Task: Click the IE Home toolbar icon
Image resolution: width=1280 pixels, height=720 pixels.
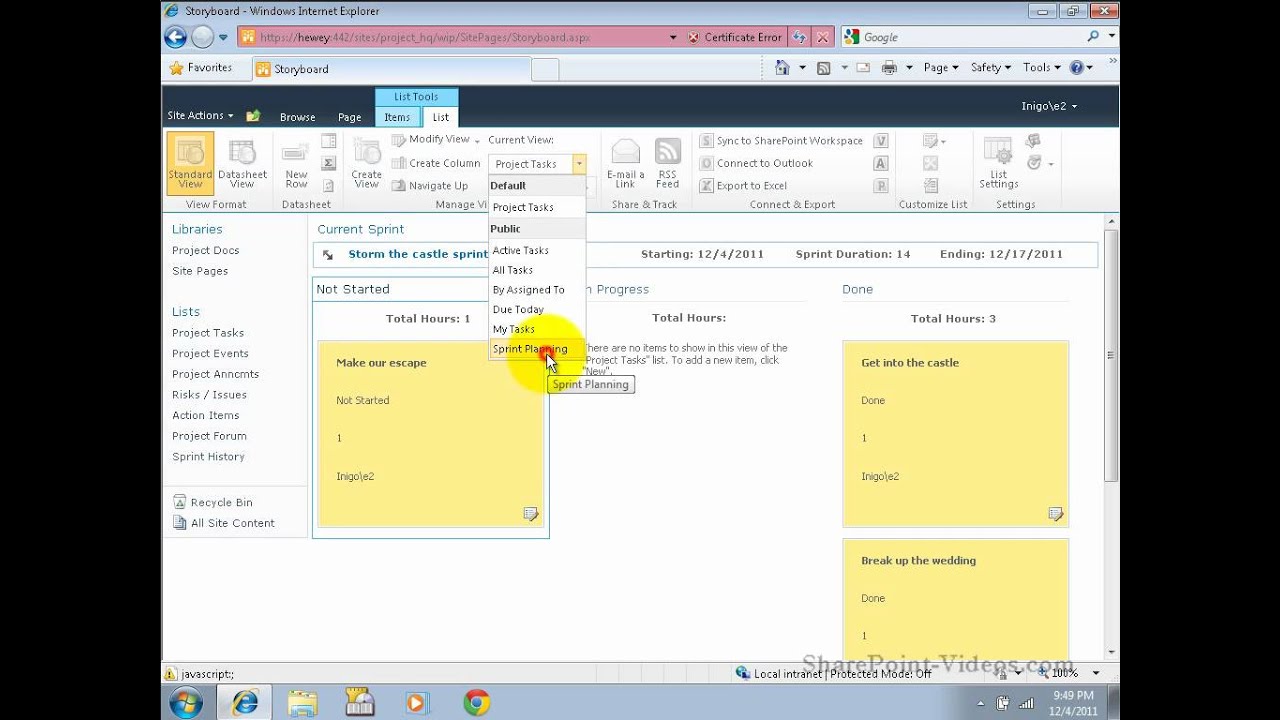Action: 782,67
